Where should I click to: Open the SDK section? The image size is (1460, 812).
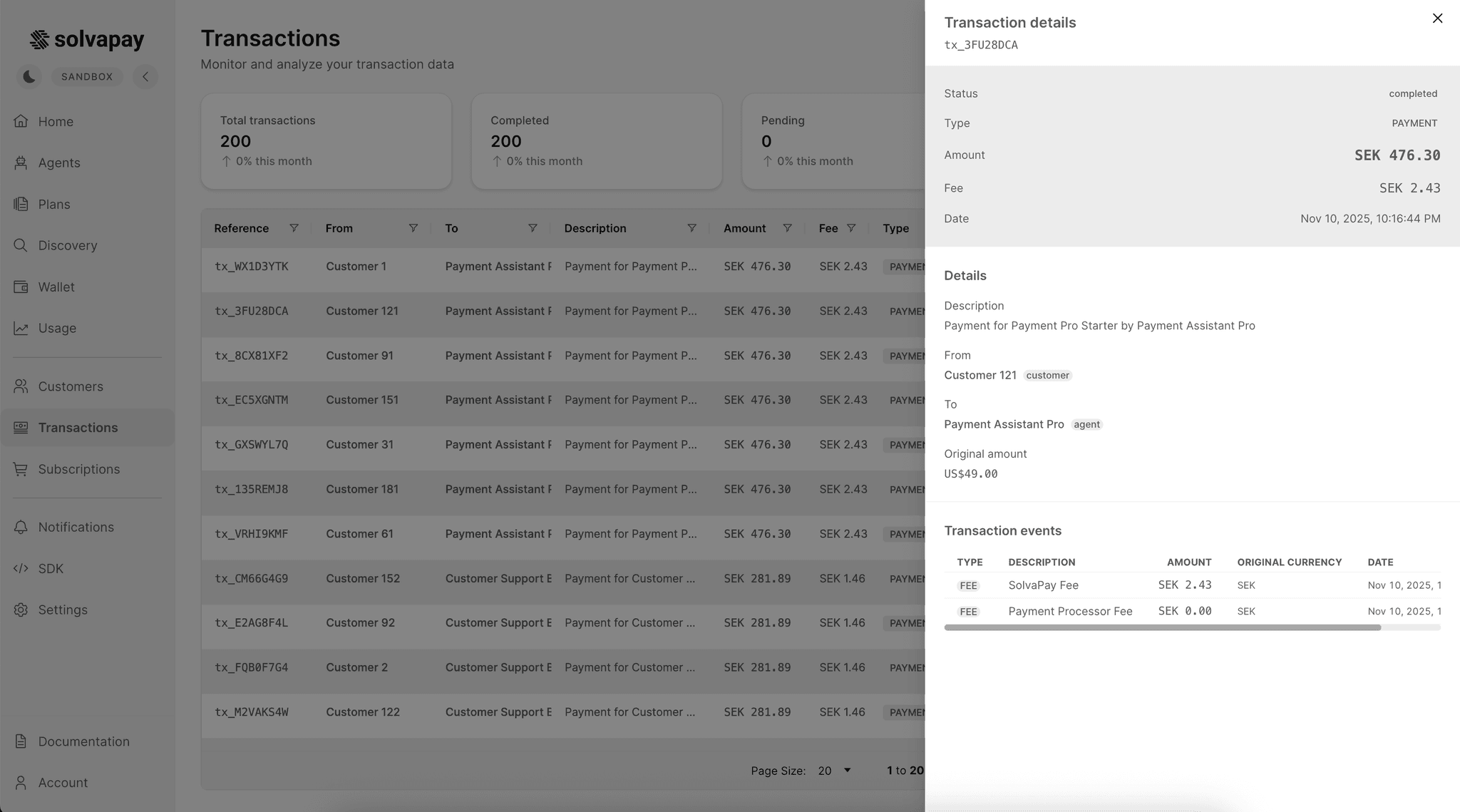(x=50, y=568)
